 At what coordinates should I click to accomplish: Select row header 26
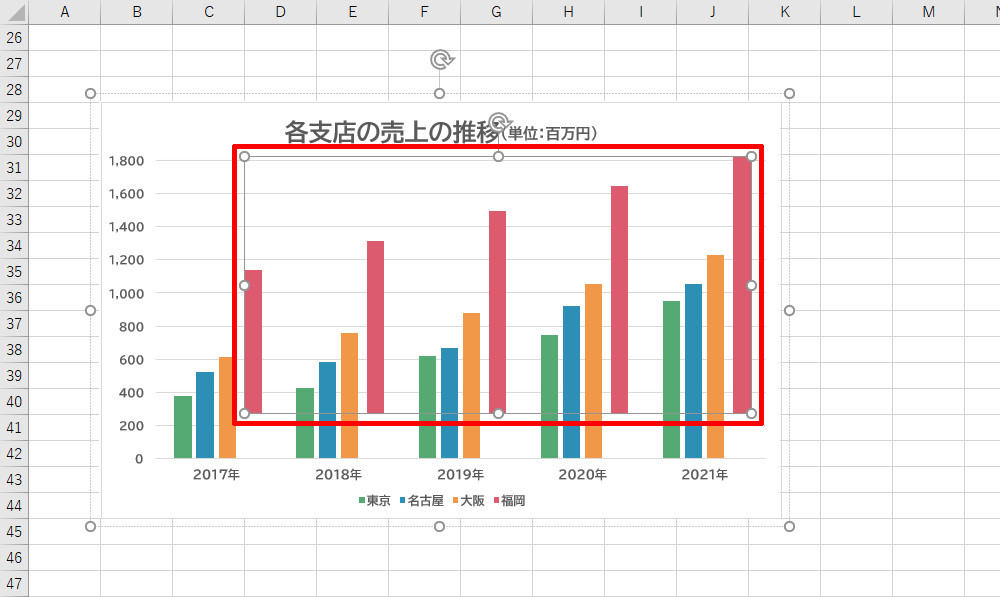pos(14,38)
